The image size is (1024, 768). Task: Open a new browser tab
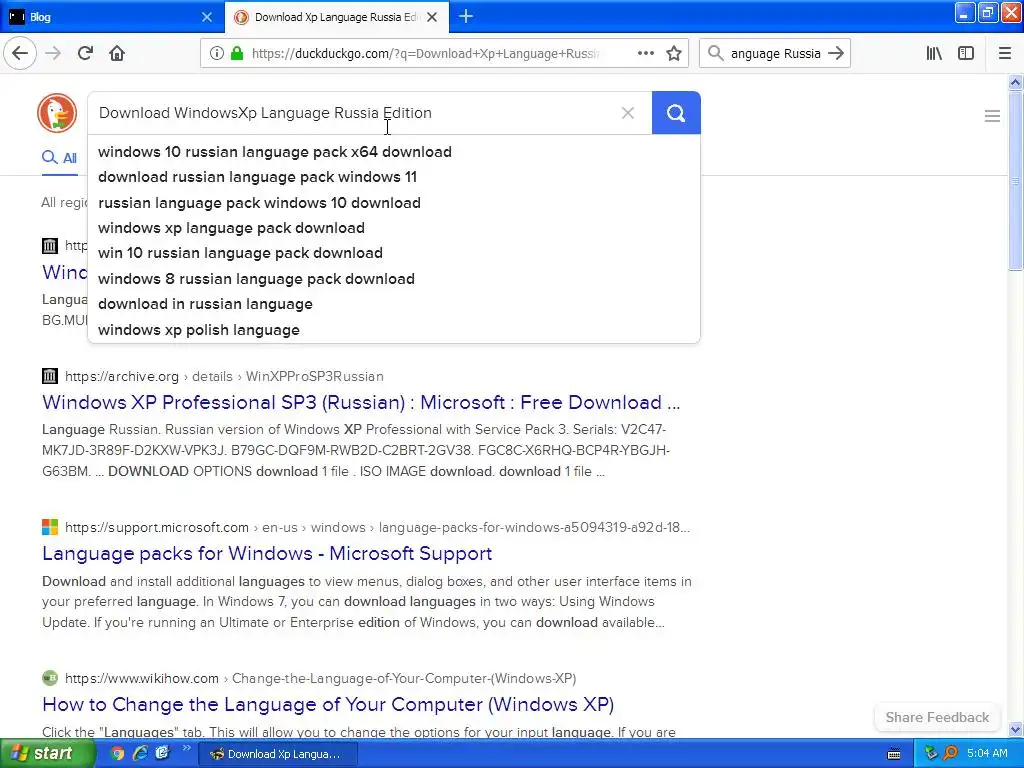click(x=466, y=17)
